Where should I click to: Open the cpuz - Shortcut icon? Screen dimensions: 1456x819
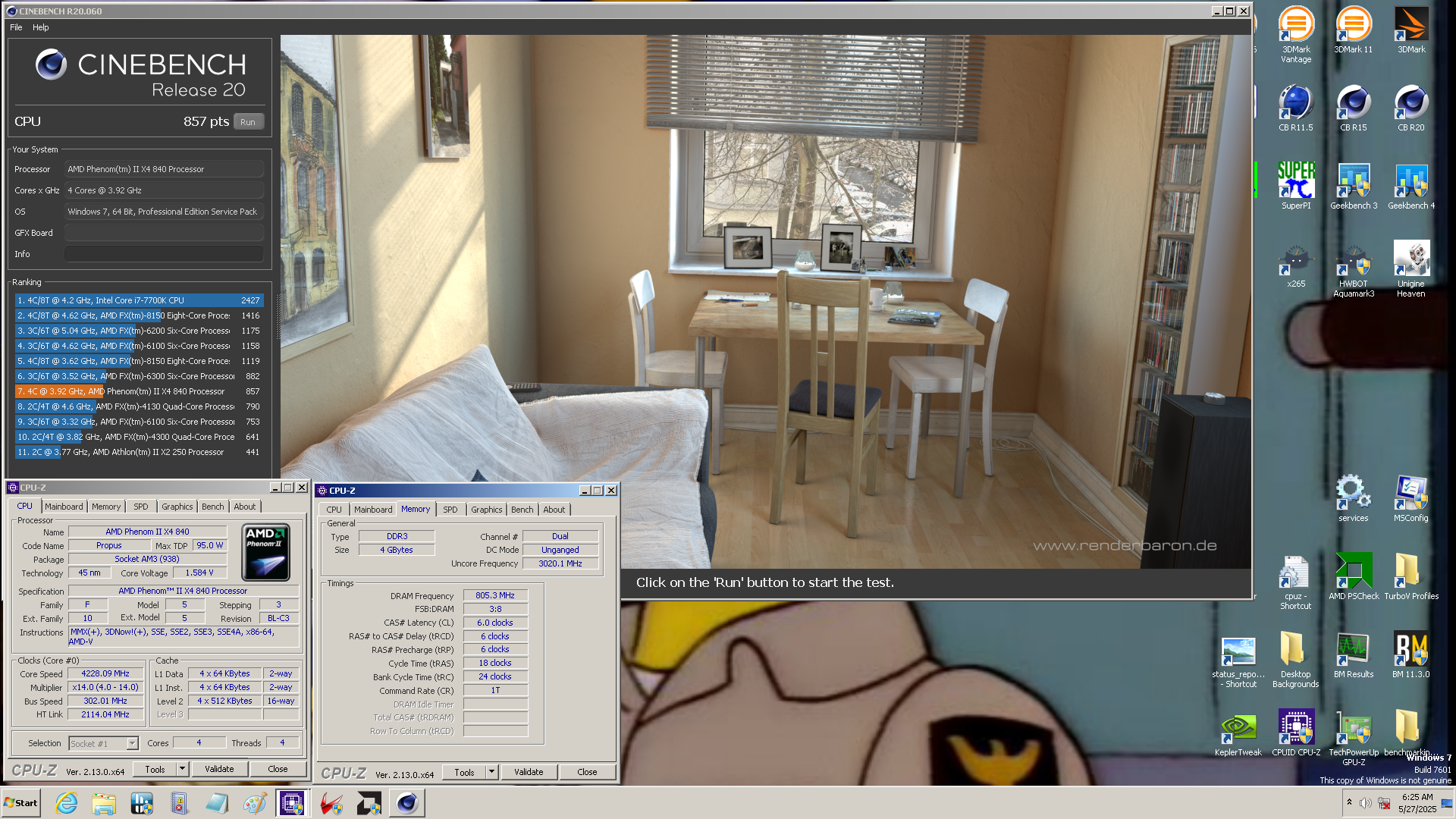(1296, 582)
